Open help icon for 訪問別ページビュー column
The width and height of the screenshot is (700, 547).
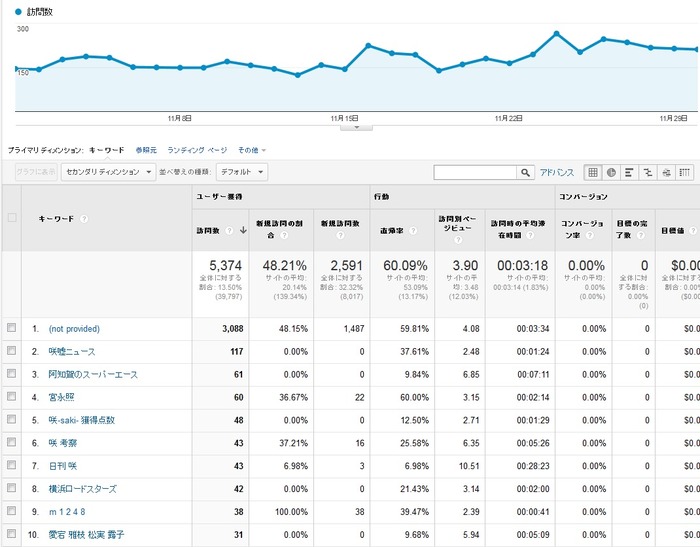coord(458,240)
